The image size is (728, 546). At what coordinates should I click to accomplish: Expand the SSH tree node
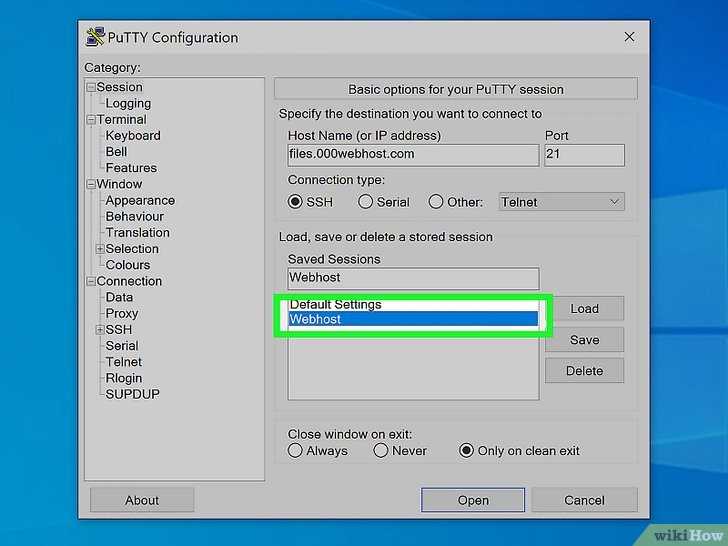(100, 330)
